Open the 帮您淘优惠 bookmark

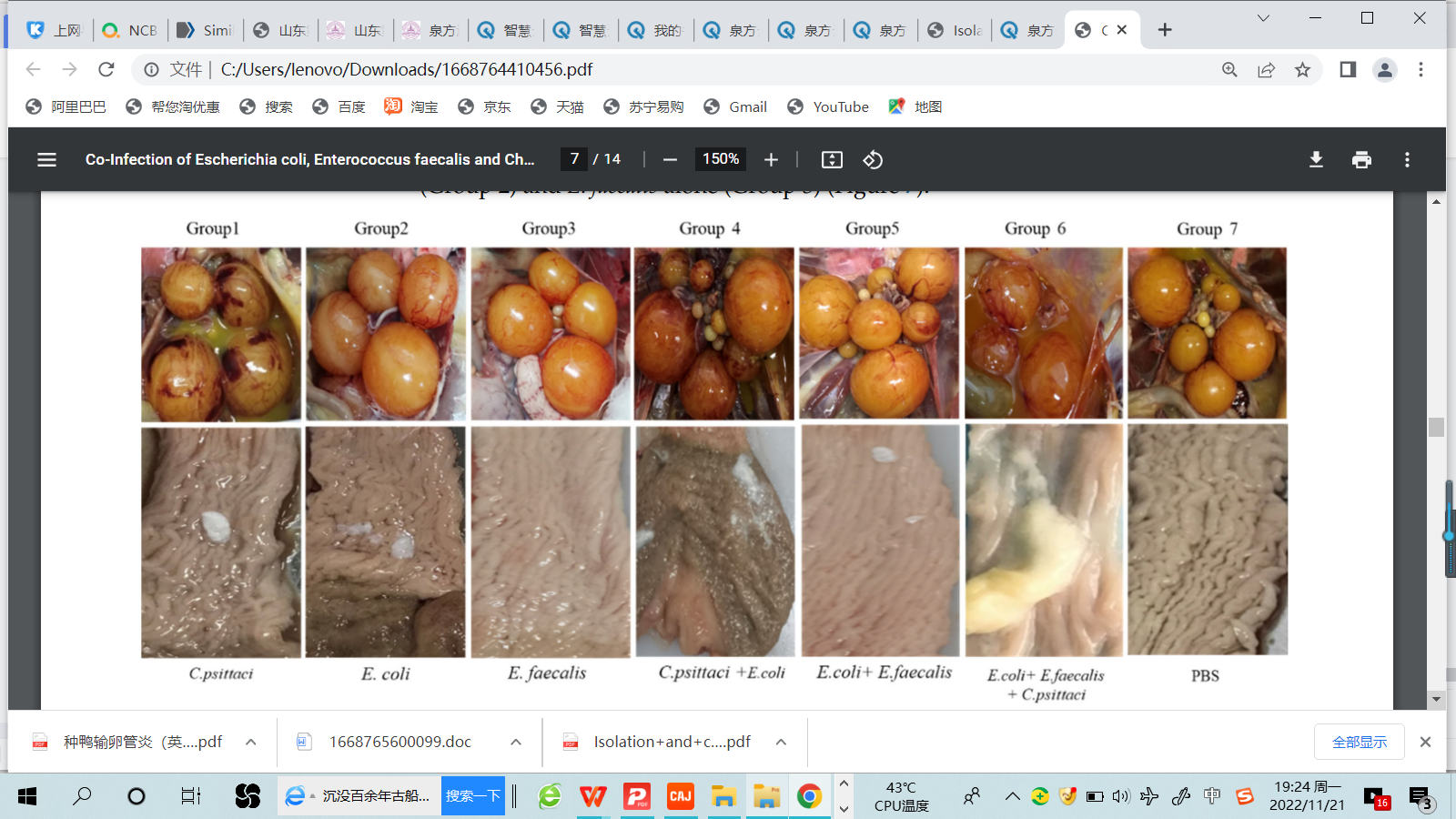point(173,106)
